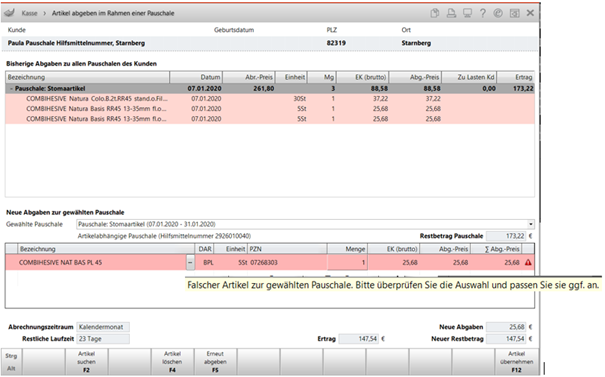Sort upper table by Datum column
The image size is (605, 377).
[196, 77]
